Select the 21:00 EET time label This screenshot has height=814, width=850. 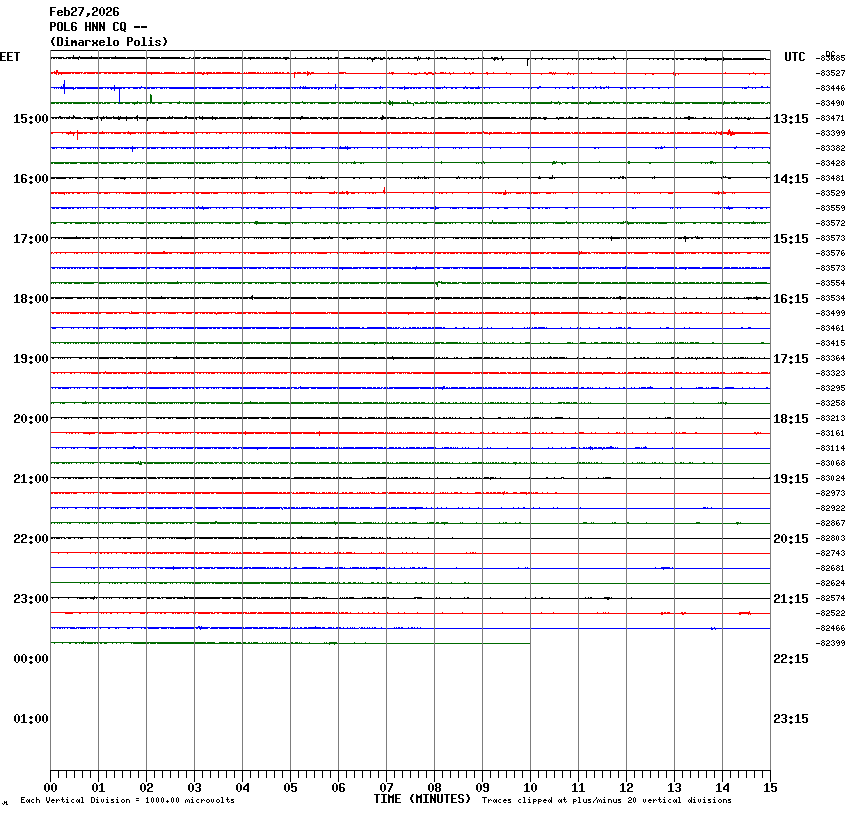point(30,479)
